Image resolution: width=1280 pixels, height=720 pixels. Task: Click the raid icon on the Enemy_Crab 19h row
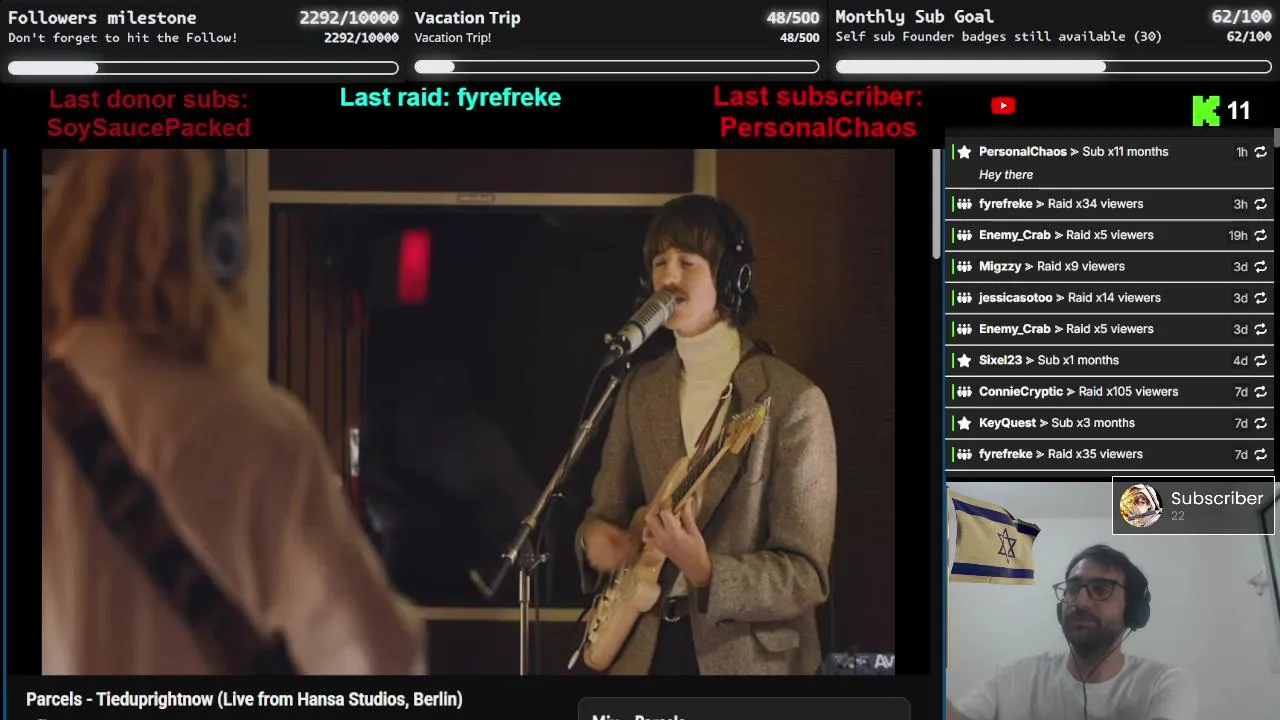(x=964, y=235)
